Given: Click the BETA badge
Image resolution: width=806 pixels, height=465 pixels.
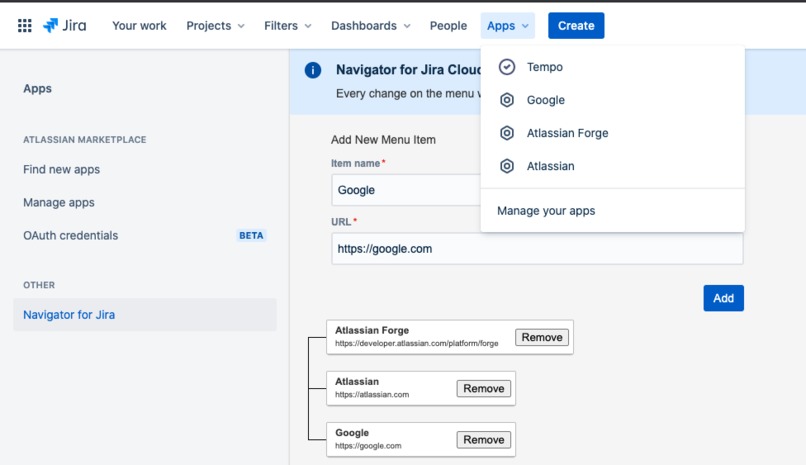Looking at the screenshot, I should [251, 235].
